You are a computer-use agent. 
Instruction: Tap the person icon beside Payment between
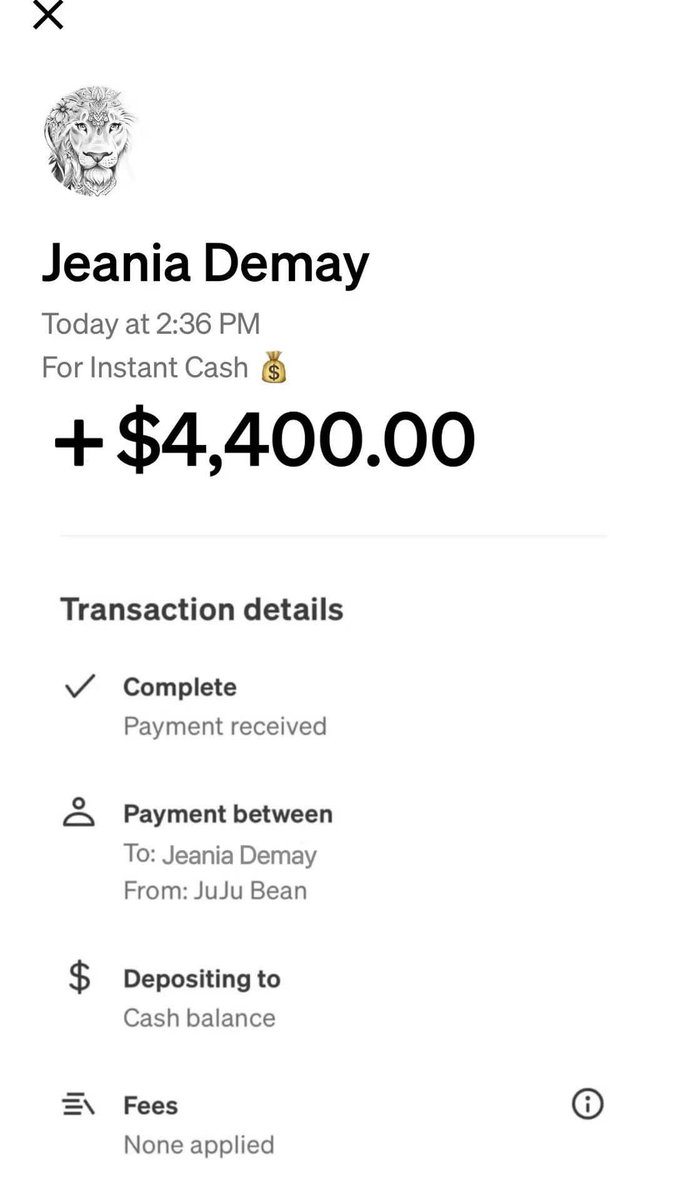coord(79,812)
